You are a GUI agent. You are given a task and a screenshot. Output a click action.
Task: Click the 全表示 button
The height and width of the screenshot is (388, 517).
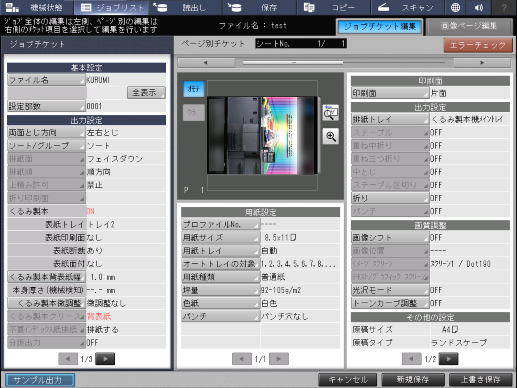pyautogui.click(x=146, y=93)
